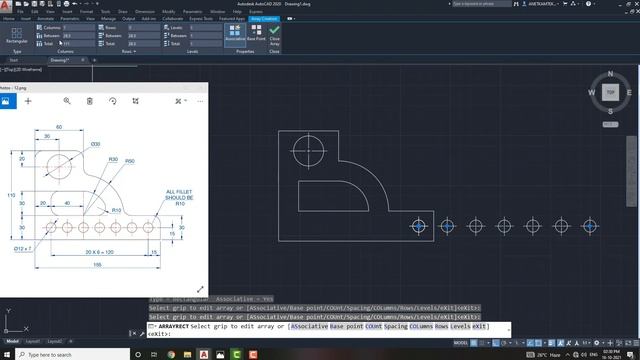This screenshot has width=640, height=360.
Task: Open the Photos app edit & create dropdown
Action: [181, 101]
